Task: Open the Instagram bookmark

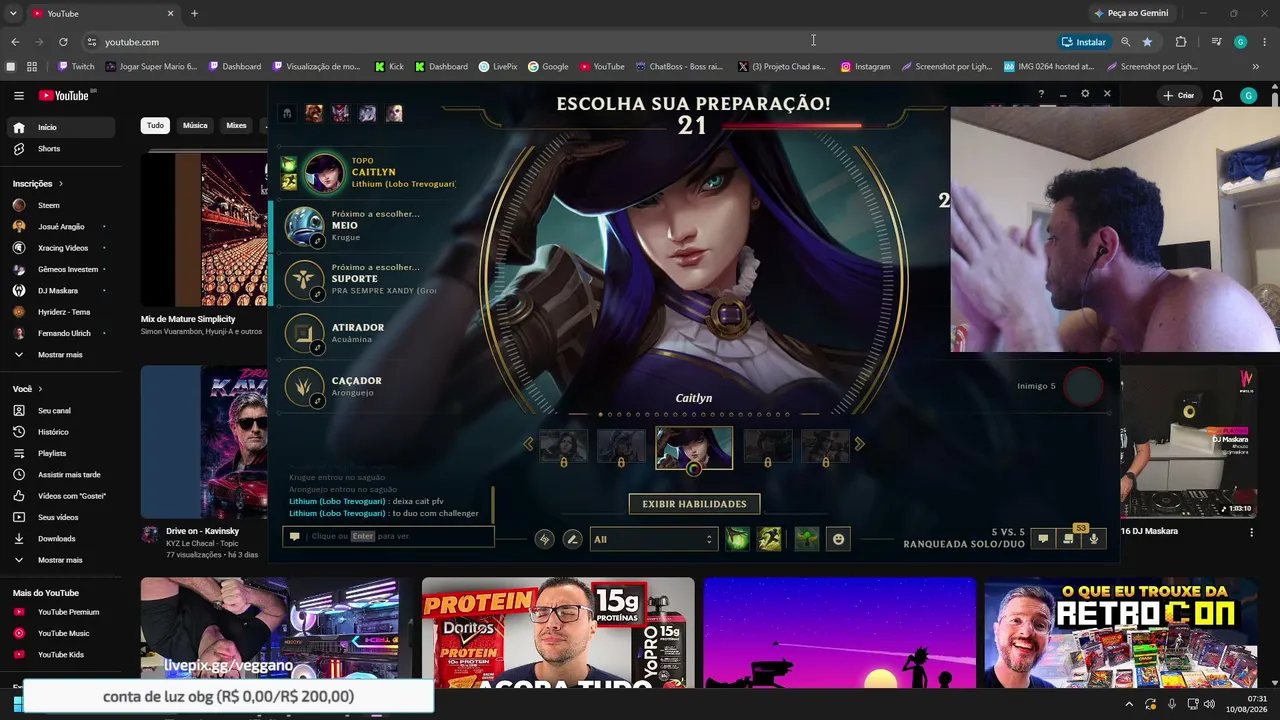Action: [x=865, y=67]
